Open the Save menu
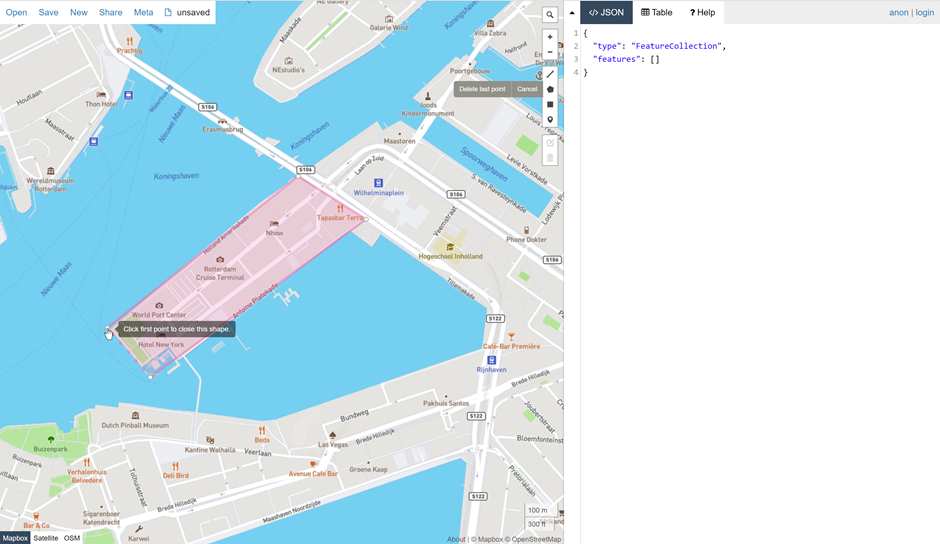Image resolution: width=940 pixels, height=544 pixels. tap(48, 12)
